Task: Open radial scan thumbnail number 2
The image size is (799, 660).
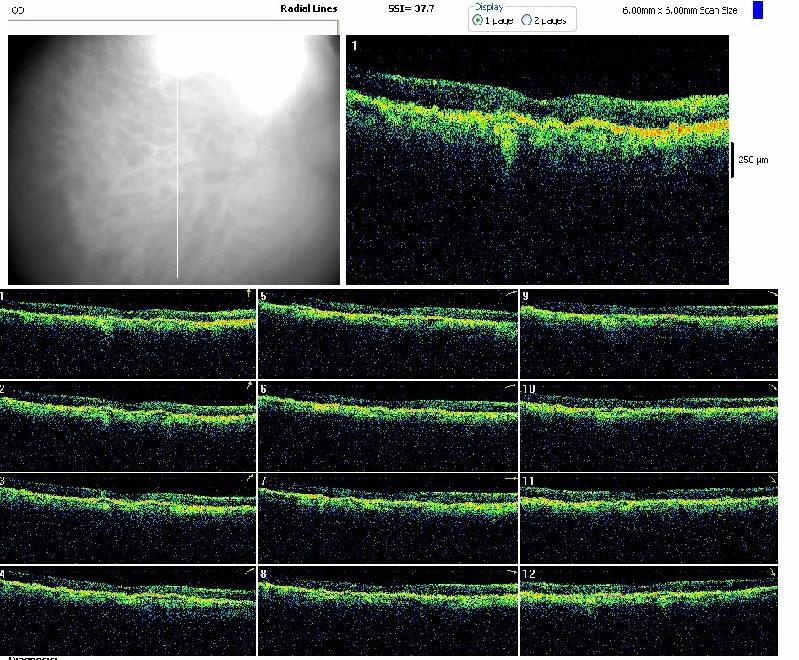Action: click(x=128, y=422)
